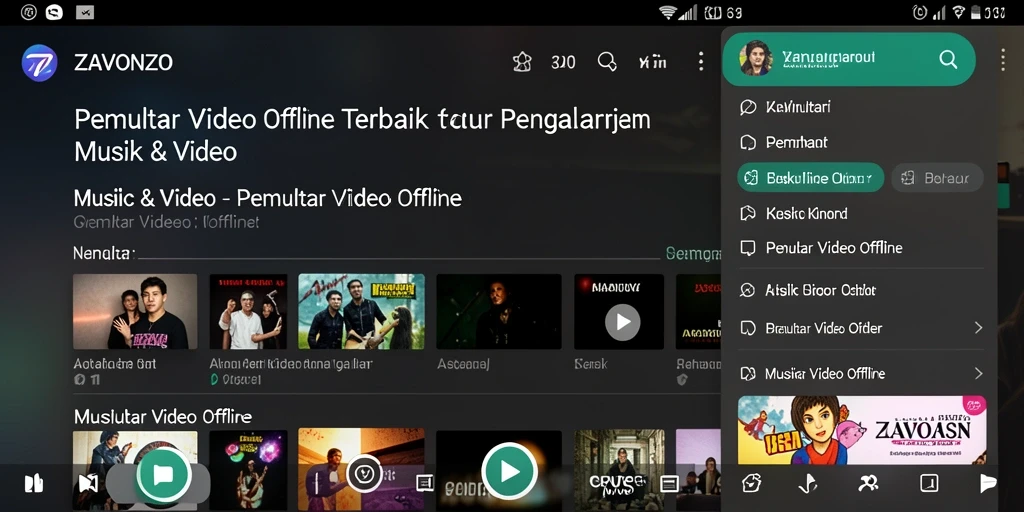
Task: Click the search magnifier in main header
Action: coord(607,62)
